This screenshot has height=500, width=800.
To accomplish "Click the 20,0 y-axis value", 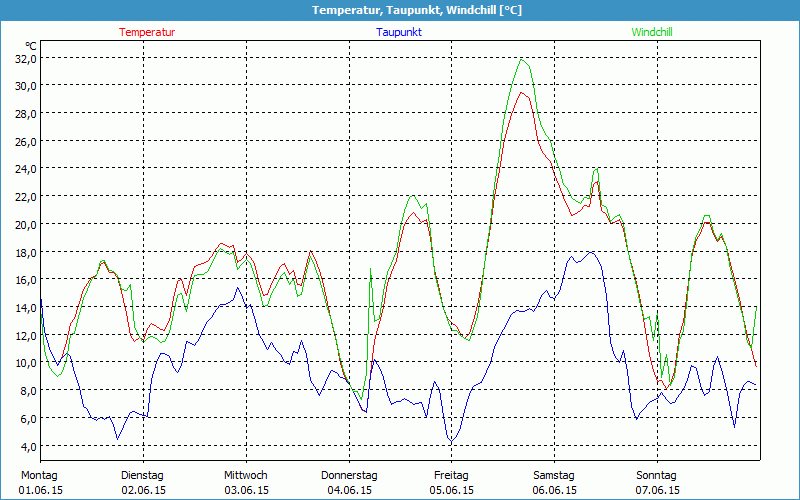I will 26,225.
